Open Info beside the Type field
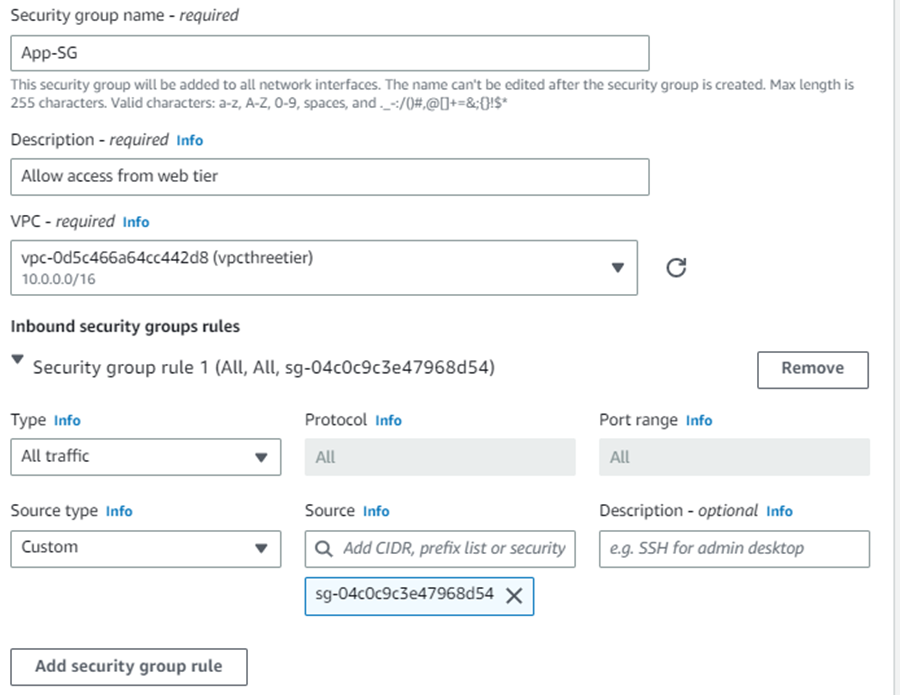This screenshot has width=900, height=695. tap(67, 420)
